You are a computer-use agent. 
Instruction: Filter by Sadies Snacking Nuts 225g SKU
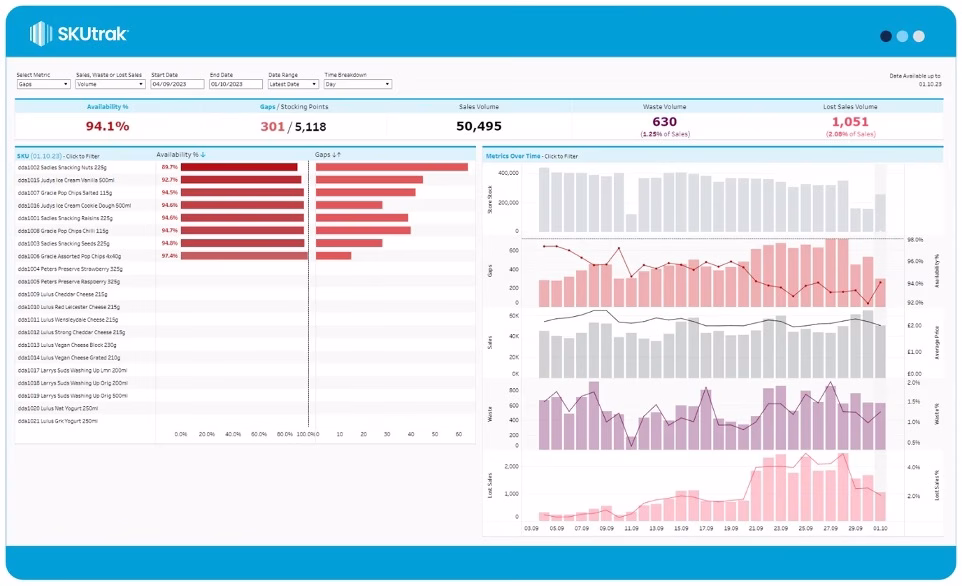click(62, 168)
